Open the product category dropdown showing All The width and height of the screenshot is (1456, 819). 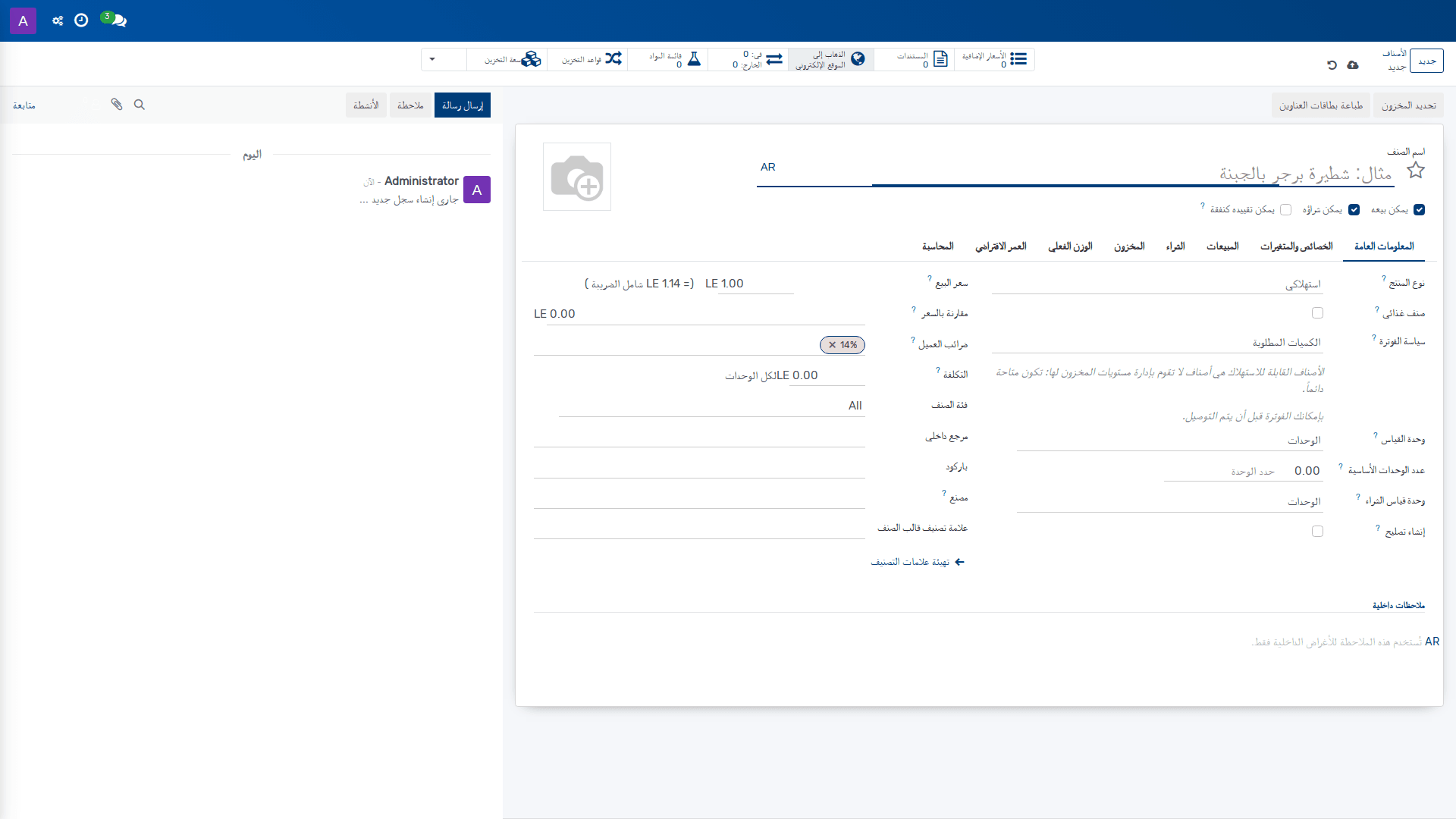(x=711, y=406)
